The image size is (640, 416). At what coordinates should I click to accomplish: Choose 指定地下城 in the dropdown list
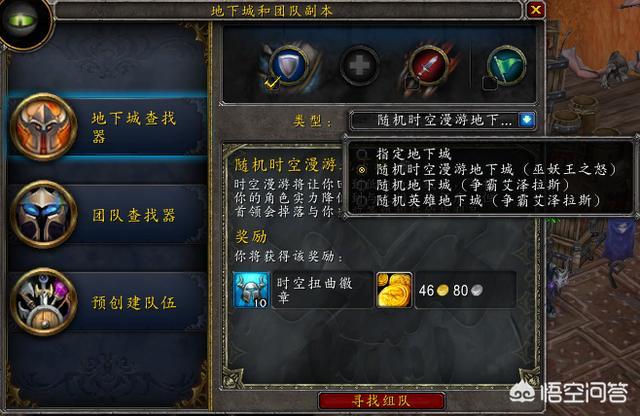tap(413, 154)
